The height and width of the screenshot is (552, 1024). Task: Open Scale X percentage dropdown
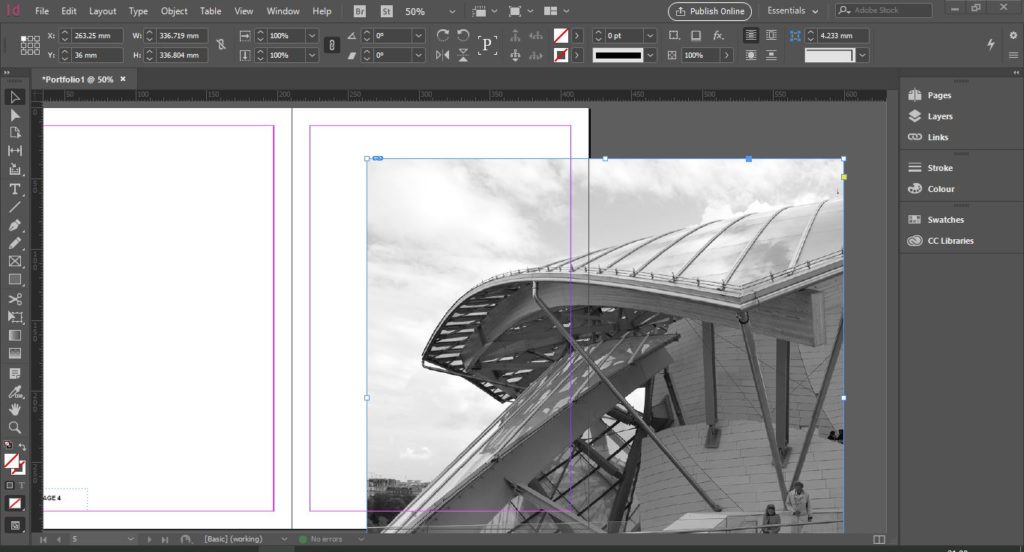312,36
